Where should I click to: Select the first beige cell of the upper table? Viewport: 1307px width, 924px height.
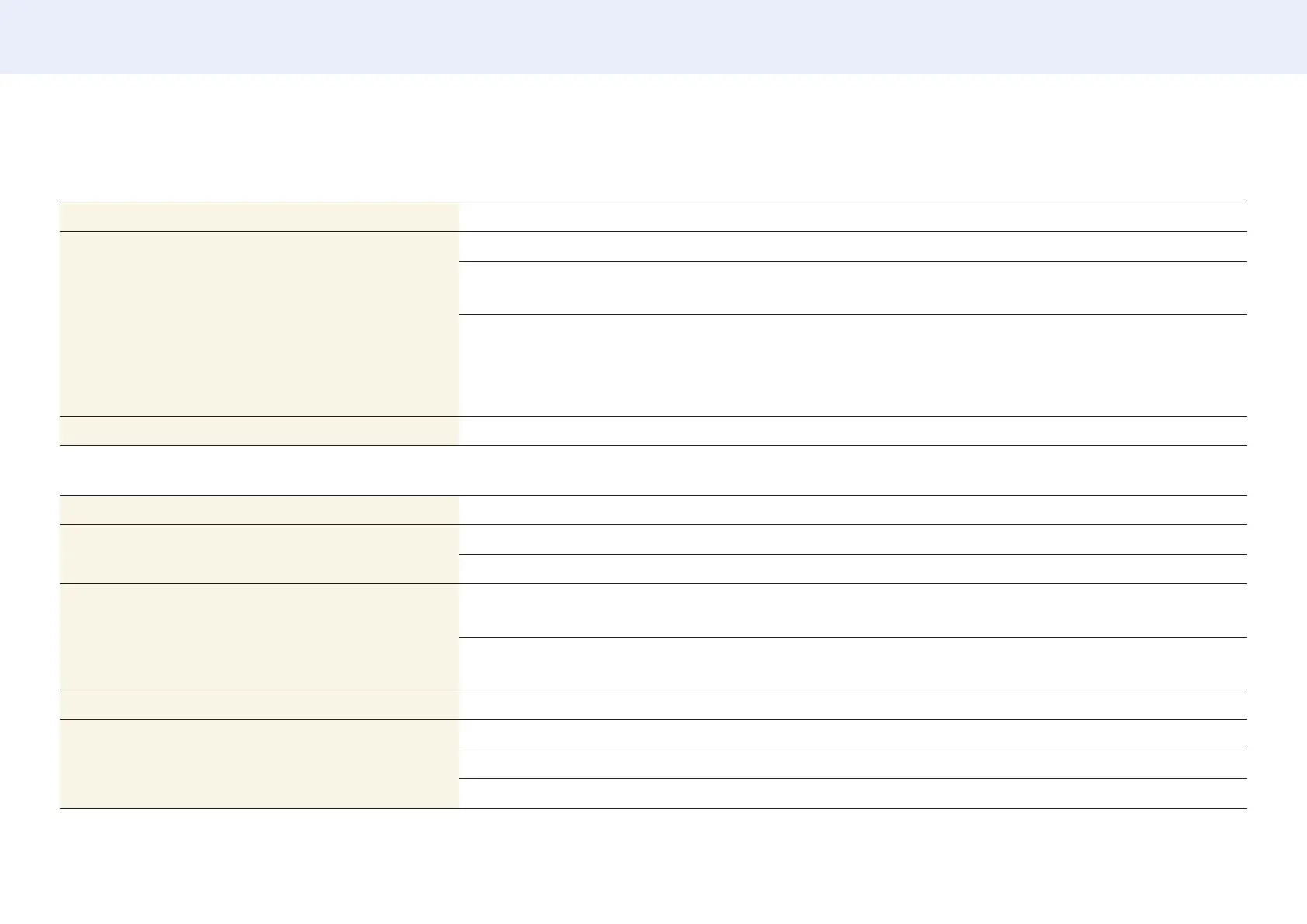coord(259,217)
